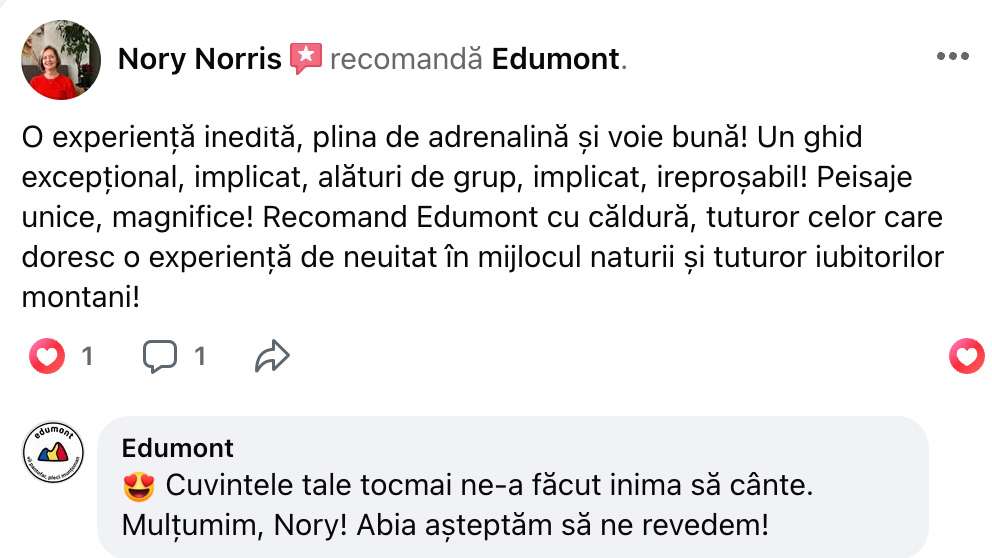
Task: Open Nory Norris's profile photo
Action: click(61, 60)
